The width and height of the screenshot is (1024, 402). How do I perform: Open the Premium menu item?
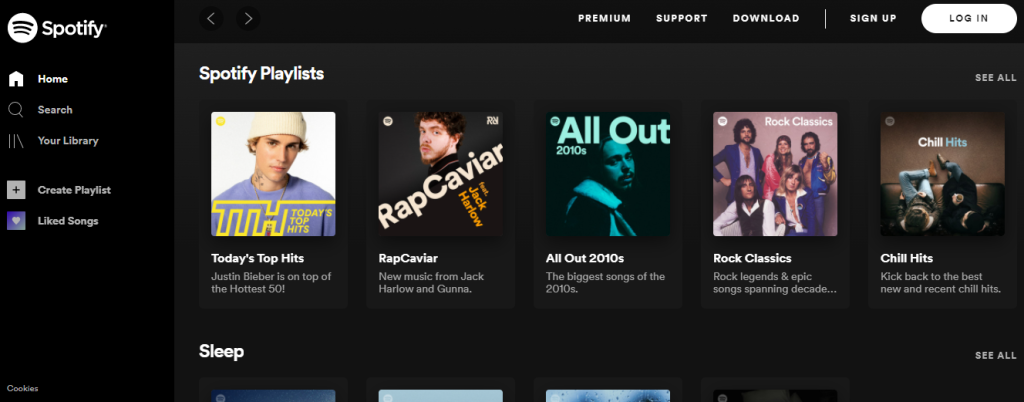tap(604, 18)
